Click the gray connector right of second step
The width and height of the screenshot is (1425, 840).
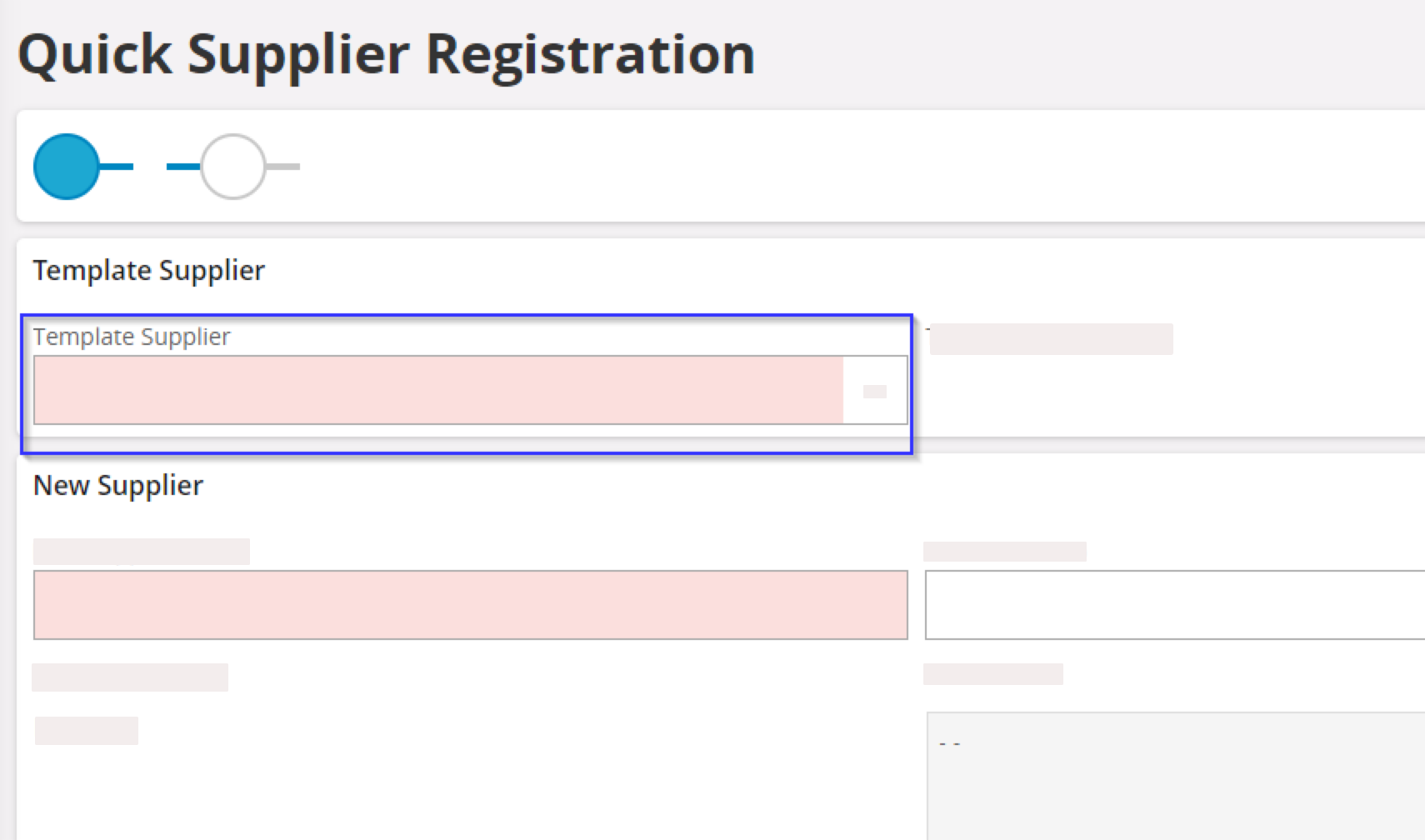tap(283, 167)
